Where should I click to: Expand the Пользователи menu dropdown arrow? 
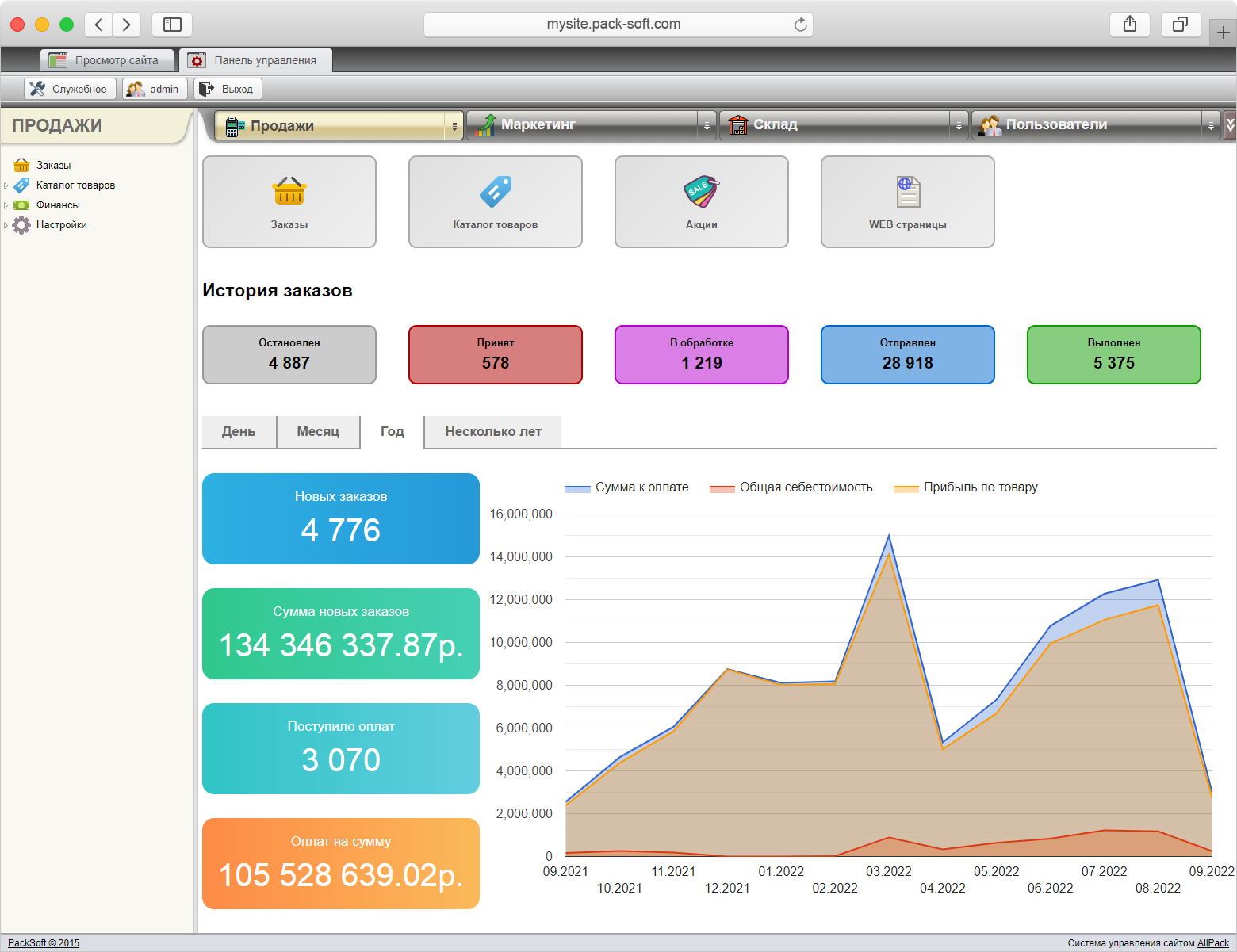pyautogui.click(x=1211, y=125)
